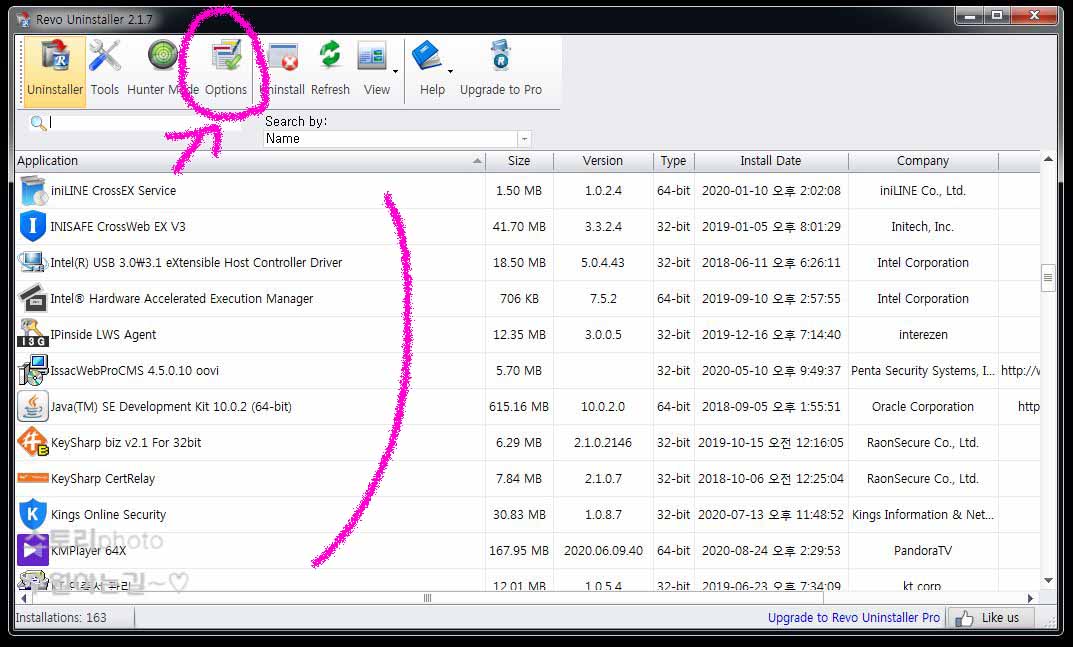Select IssacWebProCMS 4.5.0.10 icon

[32, 370]
